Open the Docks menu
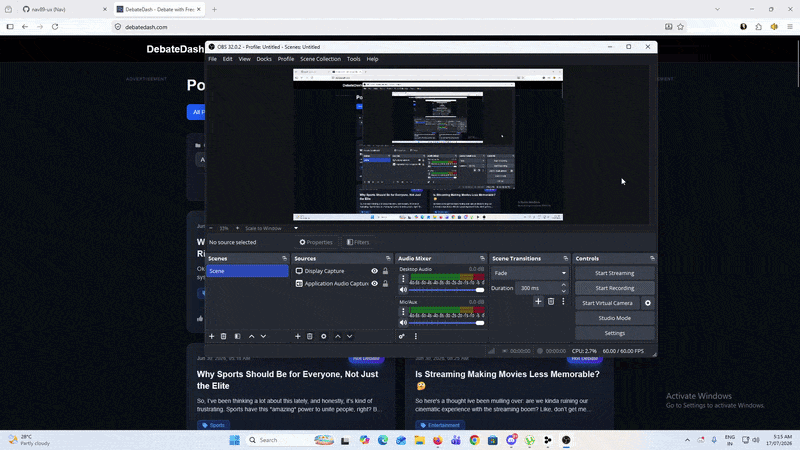800x450 pixels. tap(264, 59)
